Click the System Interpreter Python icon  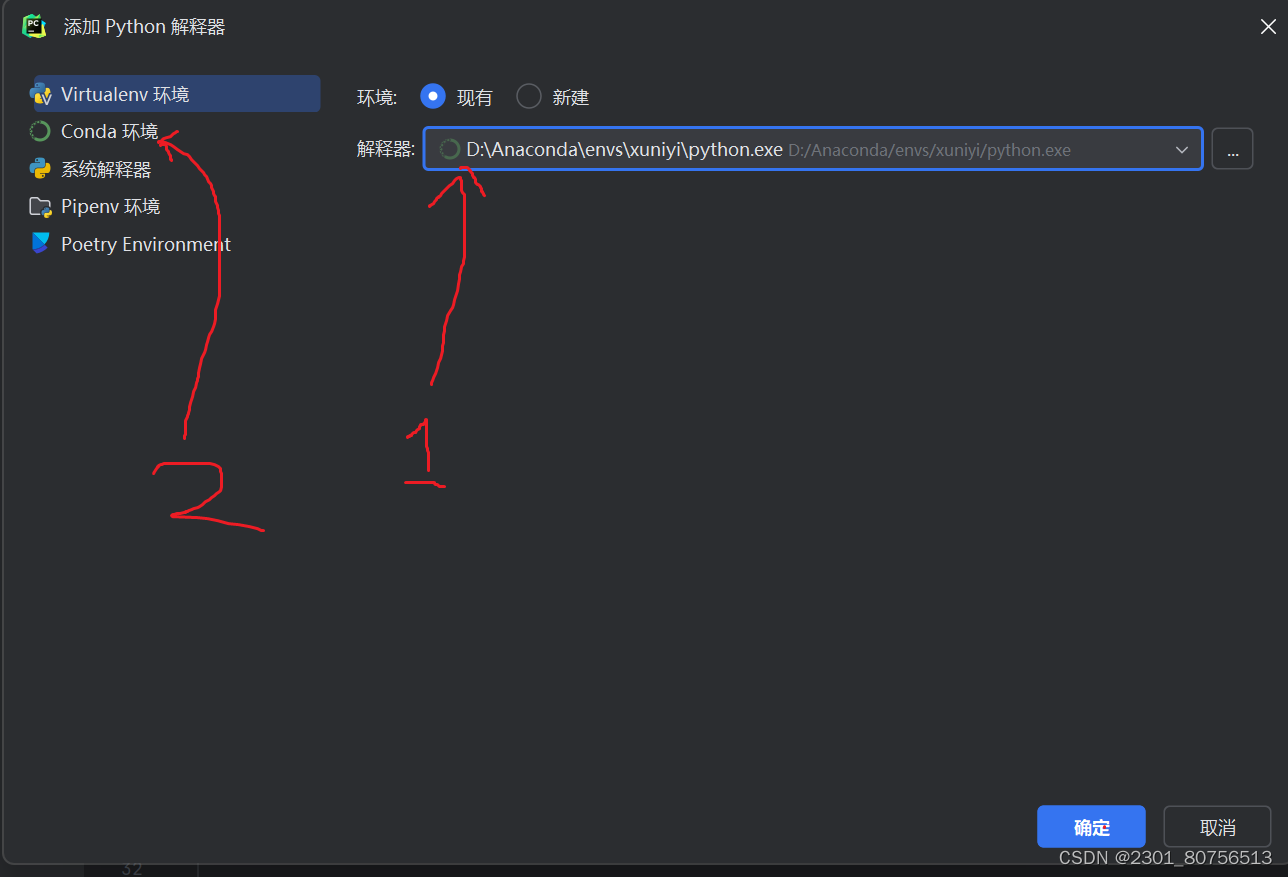point(40,169)
